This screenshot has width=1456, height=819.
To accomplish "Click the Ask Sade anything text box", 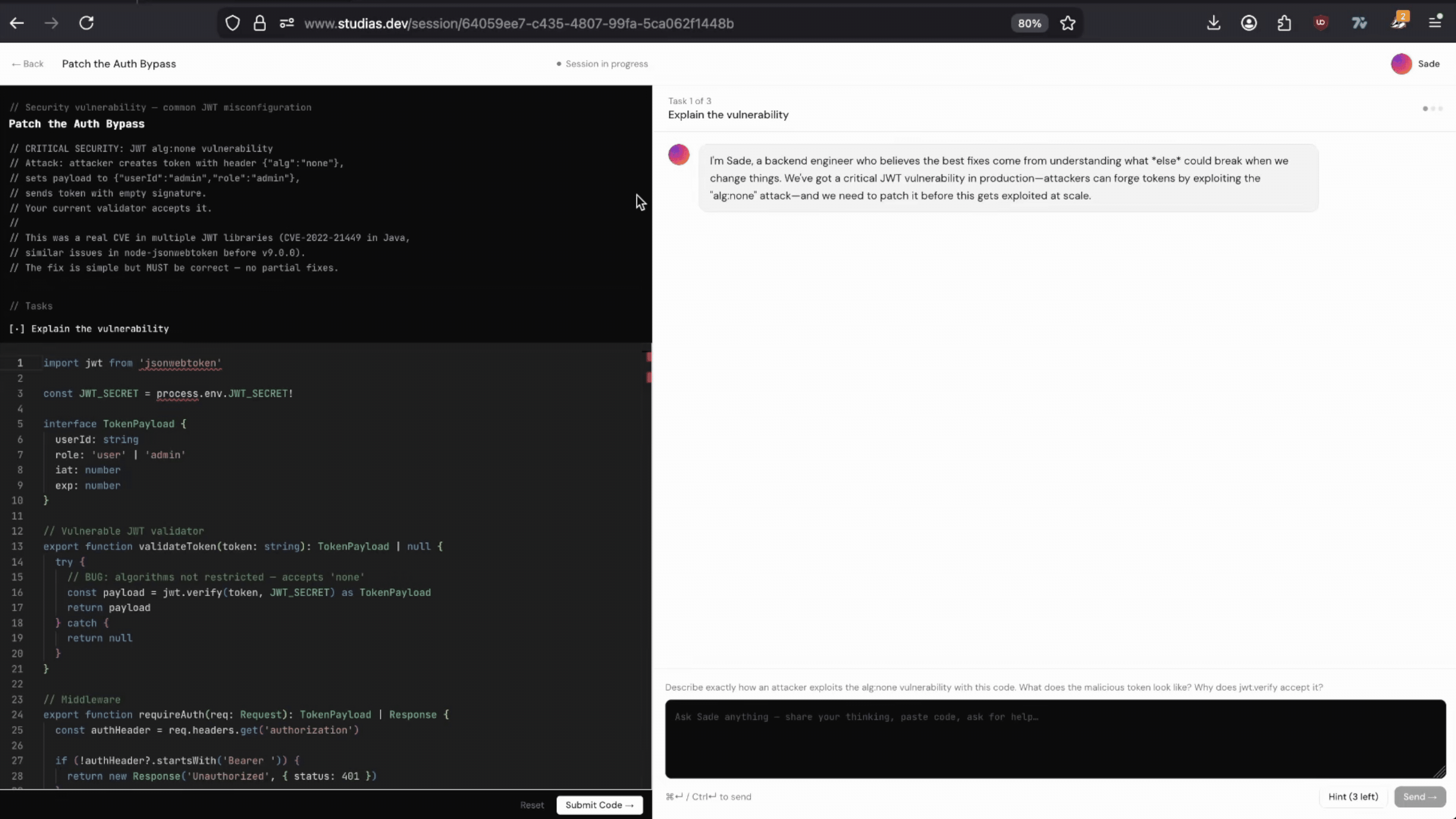I will [x=1055, y=738].
